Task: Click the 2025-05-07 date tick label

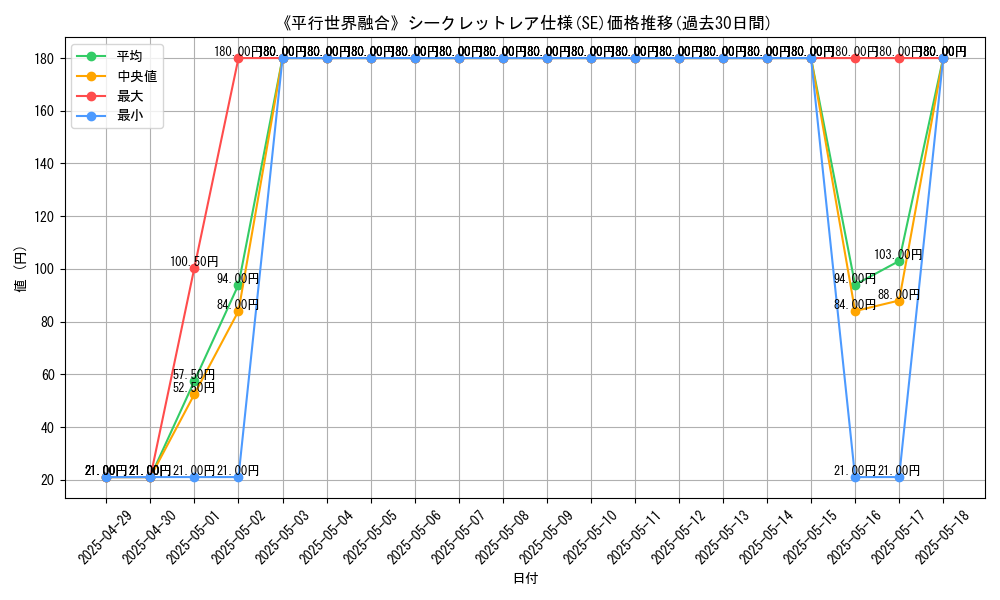Action: [457, 537]
